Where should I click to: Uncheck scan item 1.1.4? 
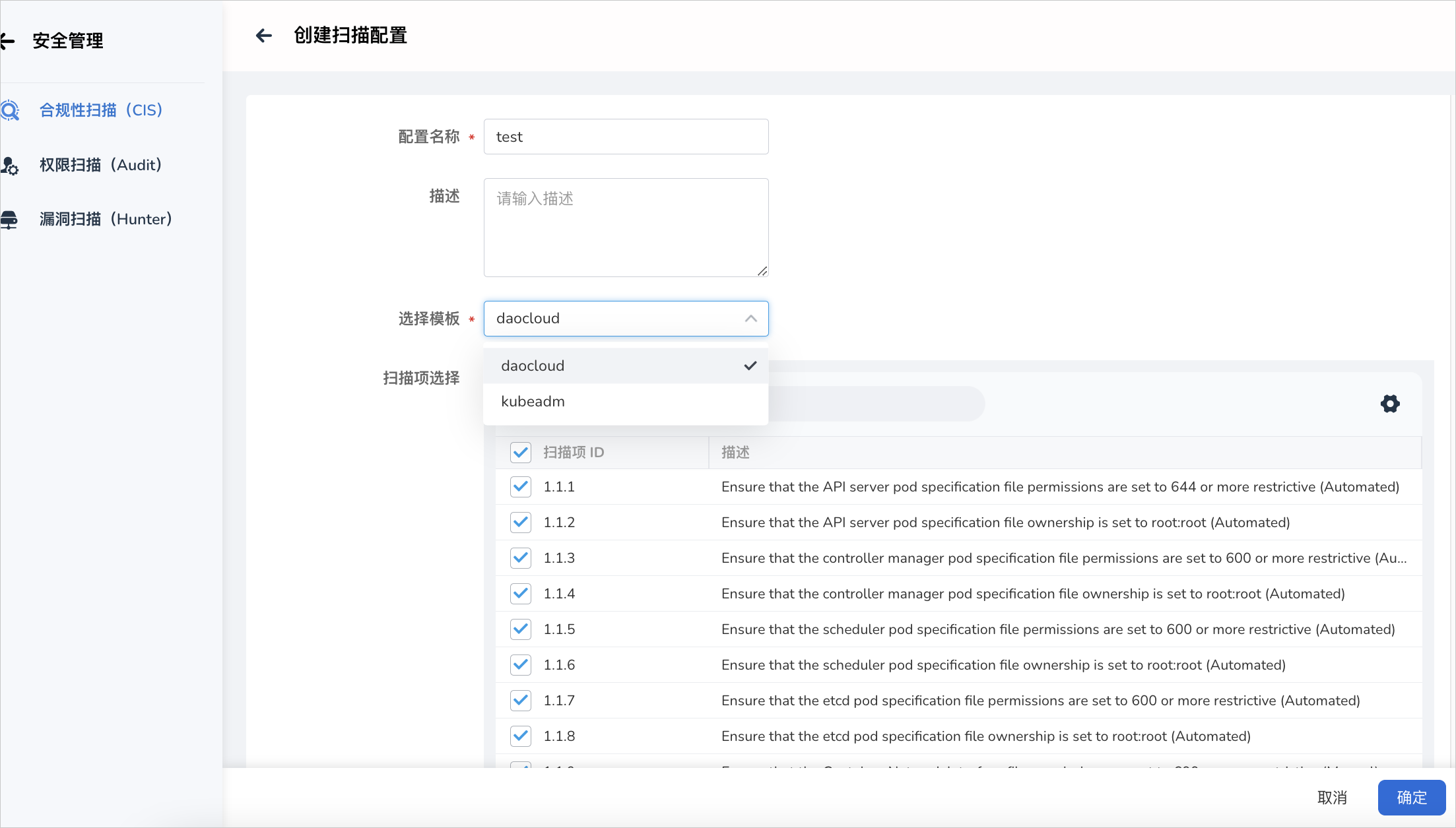pos(521,594)
